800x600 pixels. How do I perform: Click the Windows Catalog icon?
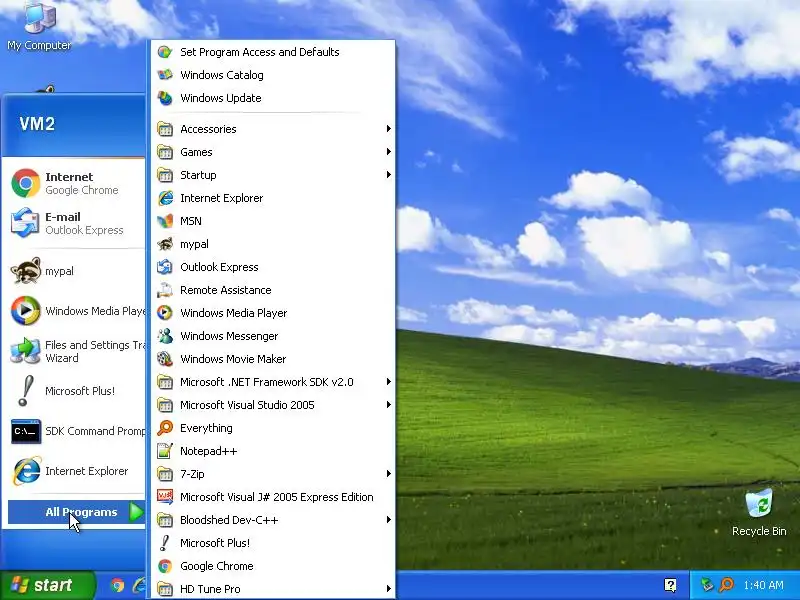[165, 75]
